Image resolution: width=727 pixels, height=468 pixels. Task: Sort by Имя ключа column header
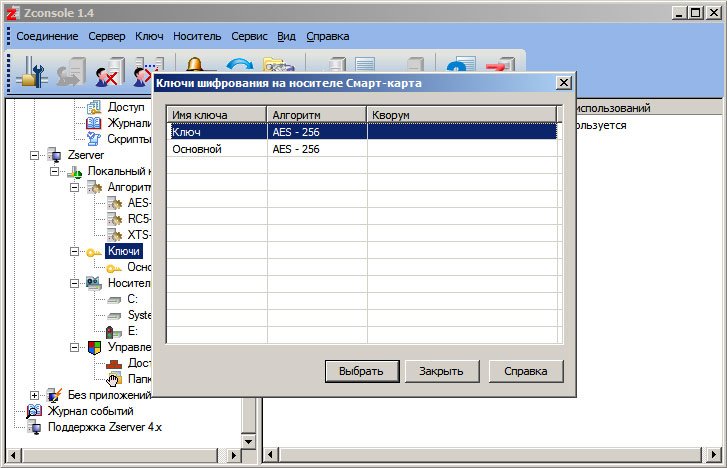point(216,115)
